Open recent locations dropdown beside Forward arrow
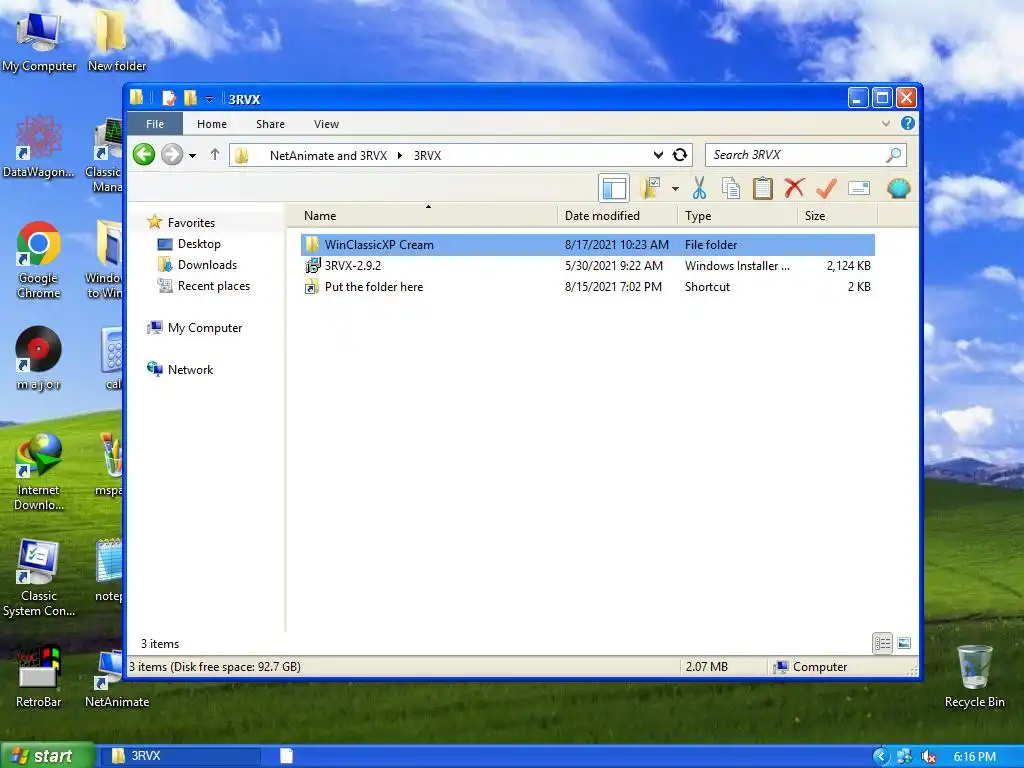The height and width of the screenshot is (768, 1024). [x=192, y=155]
